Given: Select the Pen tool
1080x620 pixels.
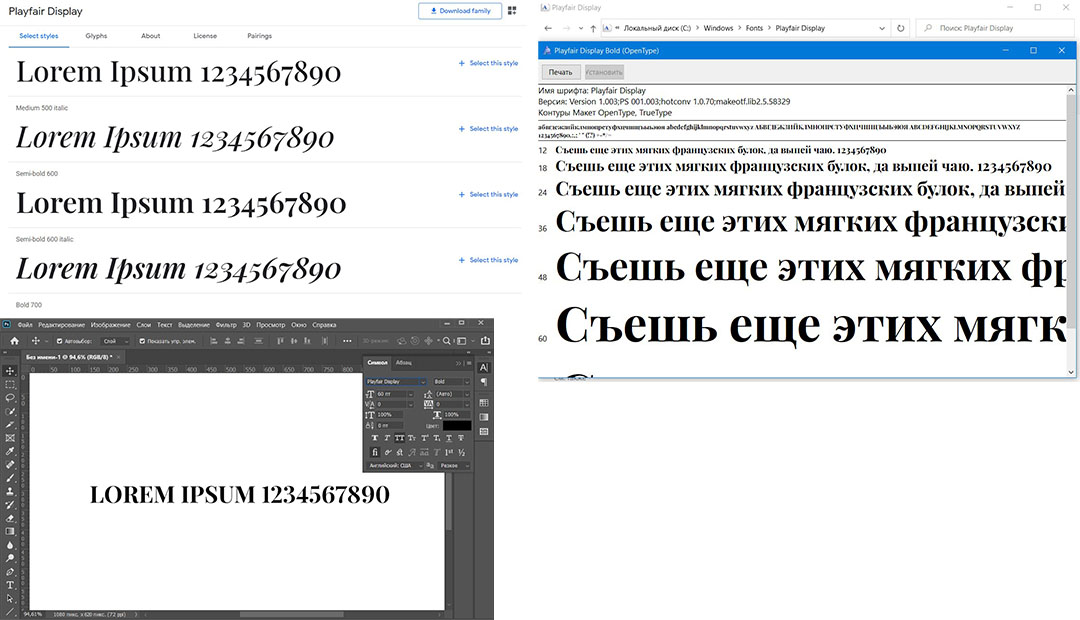Looking at the screenshot, I should click(x=10, y=572).
